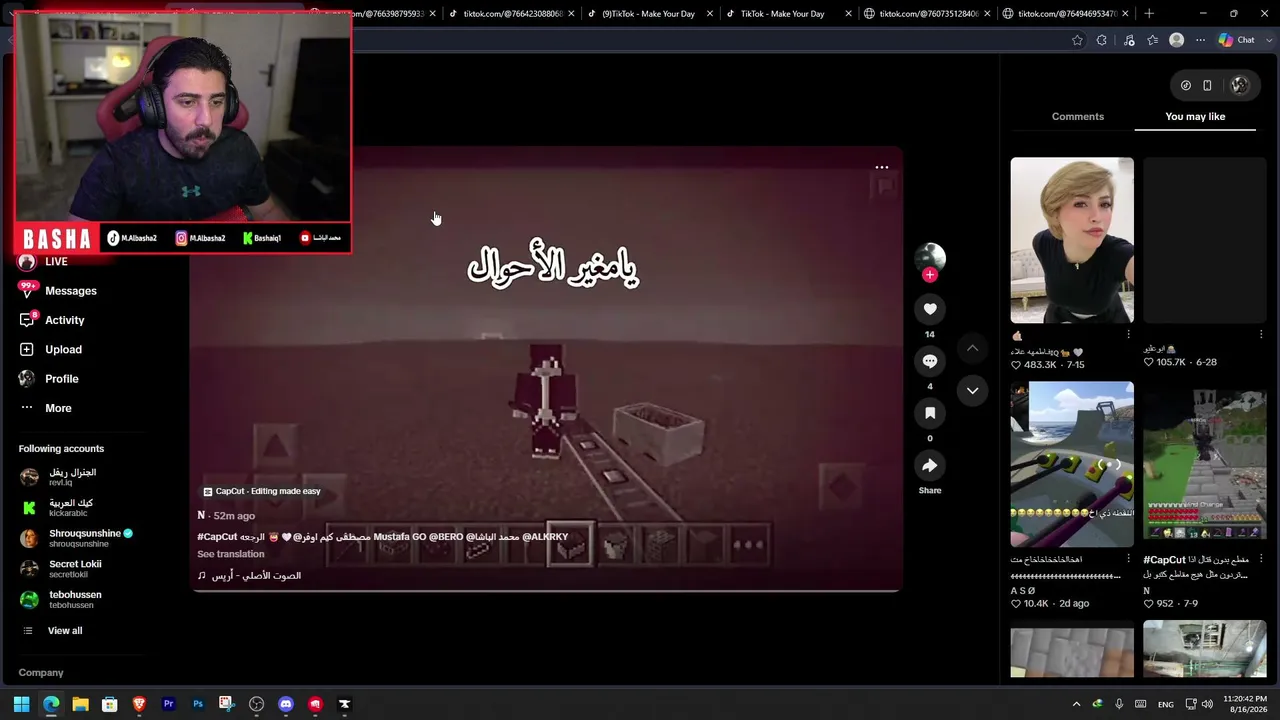Open the comments bubble icon
Viewport: 1280px width, 720px height.
930,361
